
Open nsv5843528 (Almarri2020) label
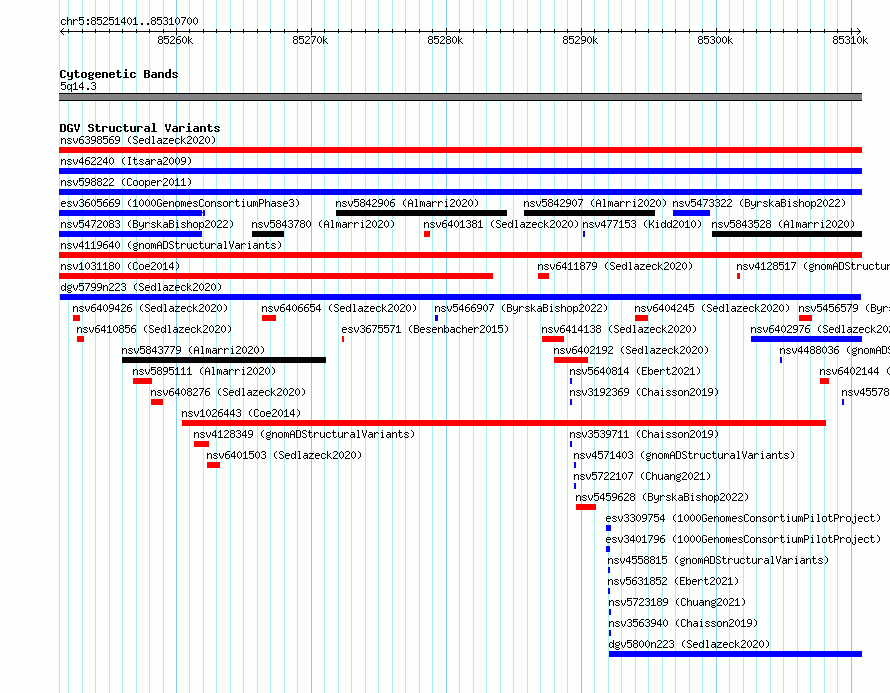click(x=783, y=224)
